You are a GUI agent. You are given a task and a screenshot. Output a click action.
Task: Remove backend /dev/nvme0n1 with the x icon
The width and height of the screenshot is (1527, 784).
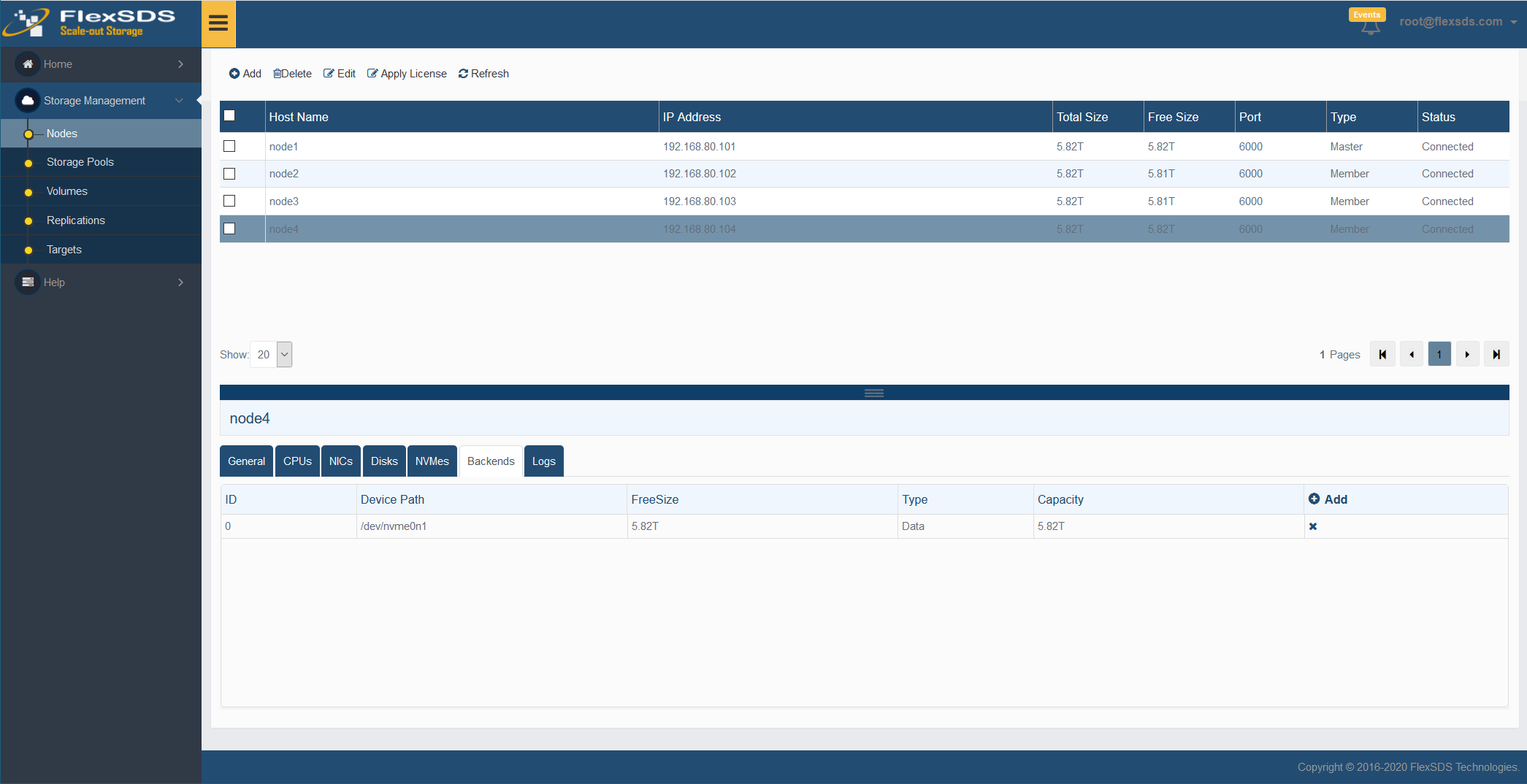[1313, 526]
